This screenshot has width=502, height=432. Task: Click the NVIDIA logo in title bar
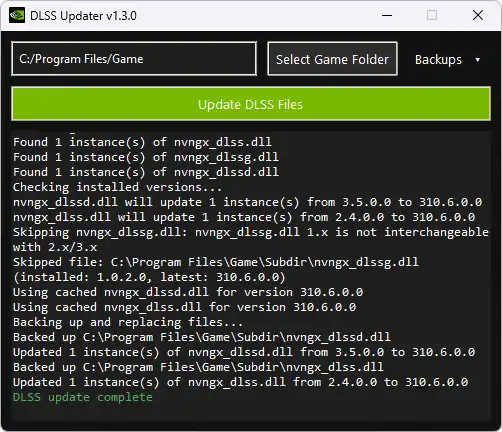pyautogui.click(x=17, y=15)
